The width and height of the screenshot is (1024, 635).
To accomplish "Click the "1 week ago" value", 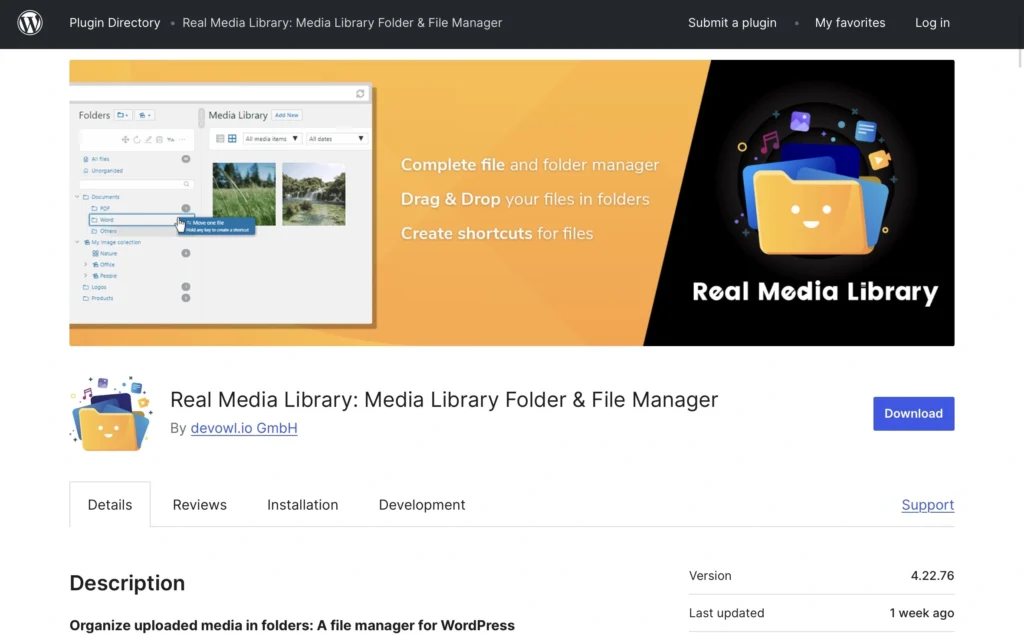I will (921, 613).
